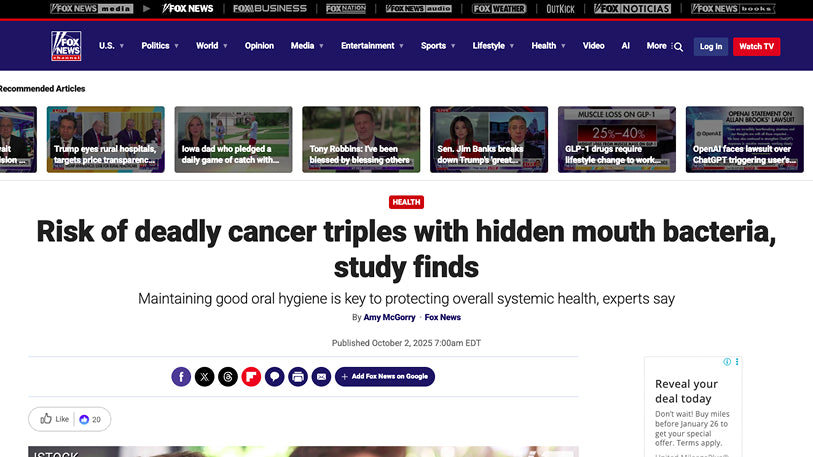Open the search magnifier icon

tap(678, 46)
